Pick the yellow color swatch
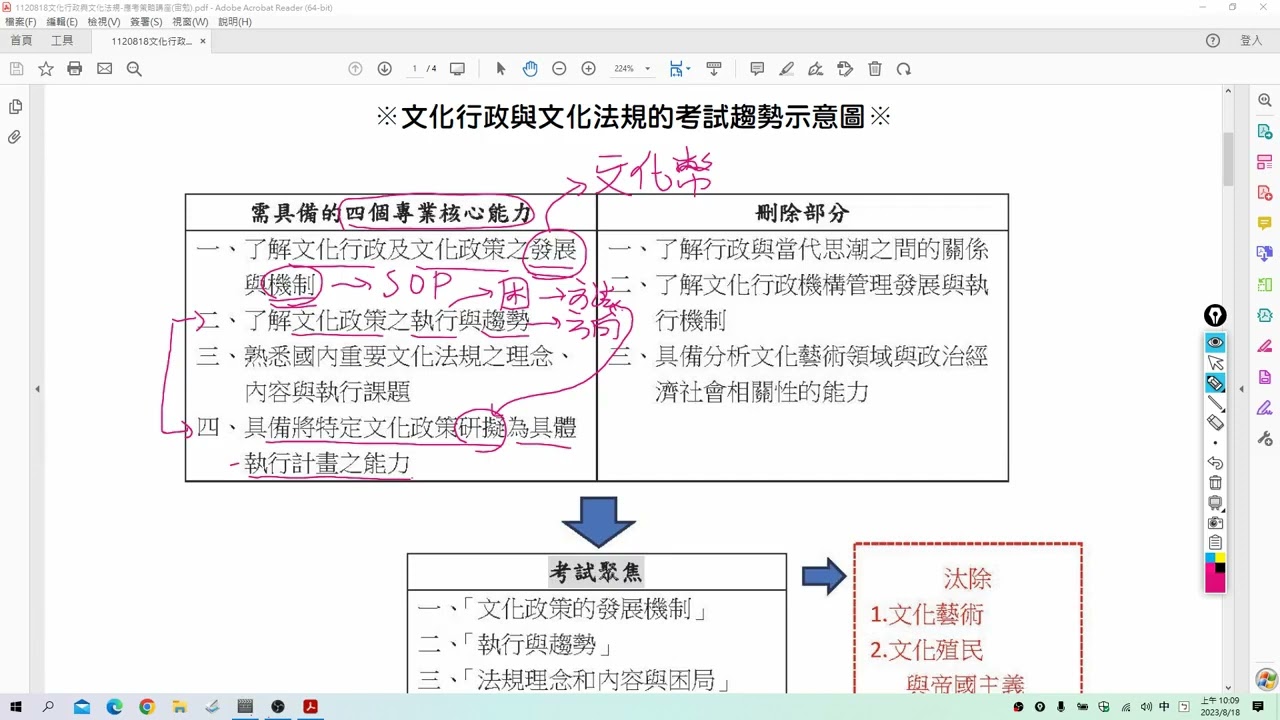The width and height of the screenshot is (1280, 720). pos(1220,558)
